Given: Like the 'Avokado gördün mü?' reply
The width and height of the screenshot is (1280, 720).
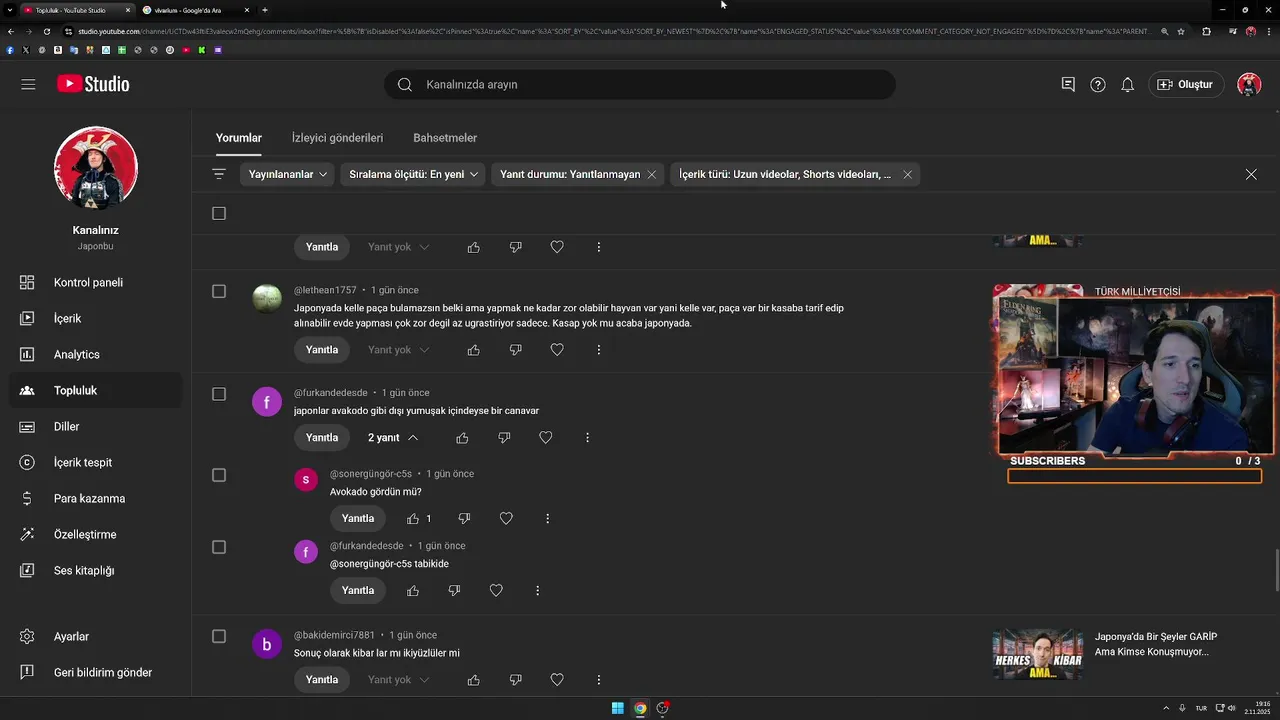Looking at the screenshot, I should click(413, 519).
